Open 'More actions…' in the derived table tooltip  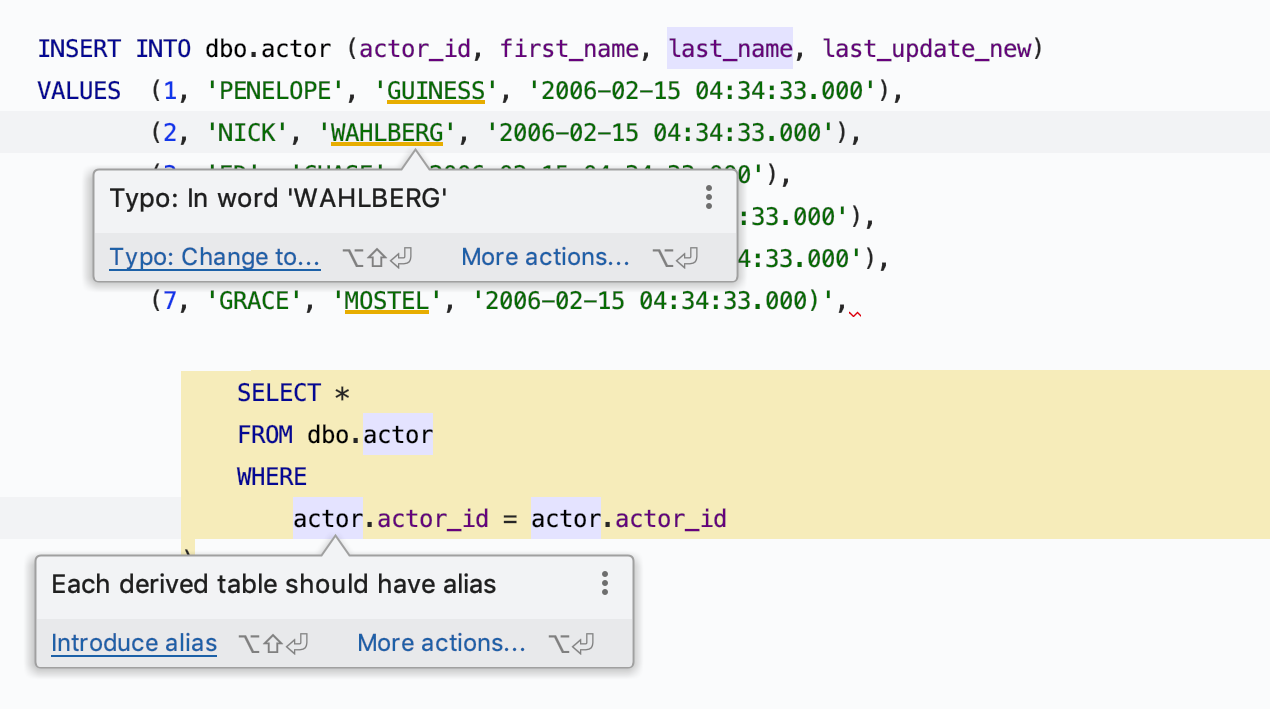pyautogui.click(x=441, y=643)
